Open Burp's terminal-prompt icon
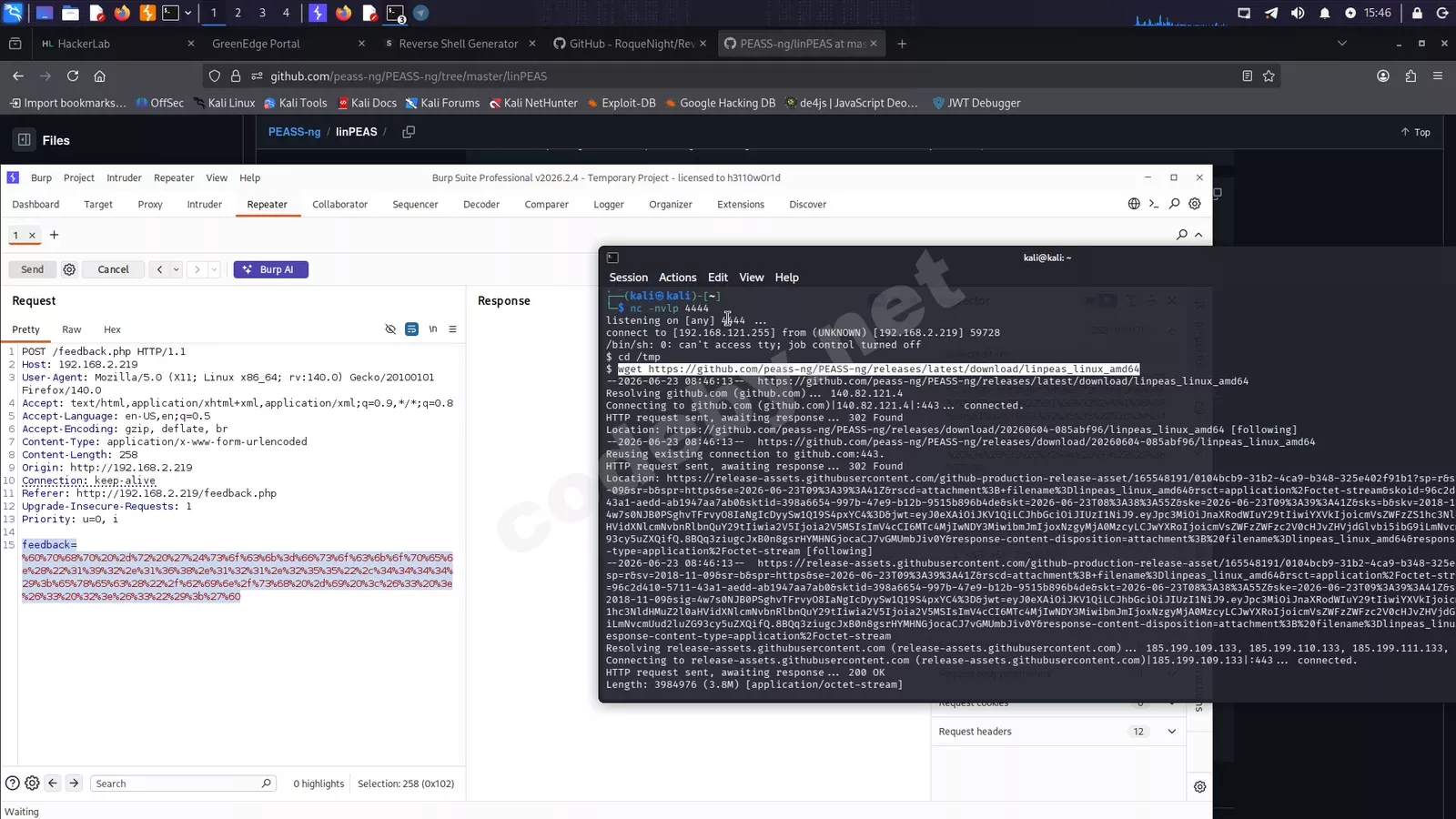This screenshot has width=1456, height=819. pyautogui.click(x=1154, y=204)
